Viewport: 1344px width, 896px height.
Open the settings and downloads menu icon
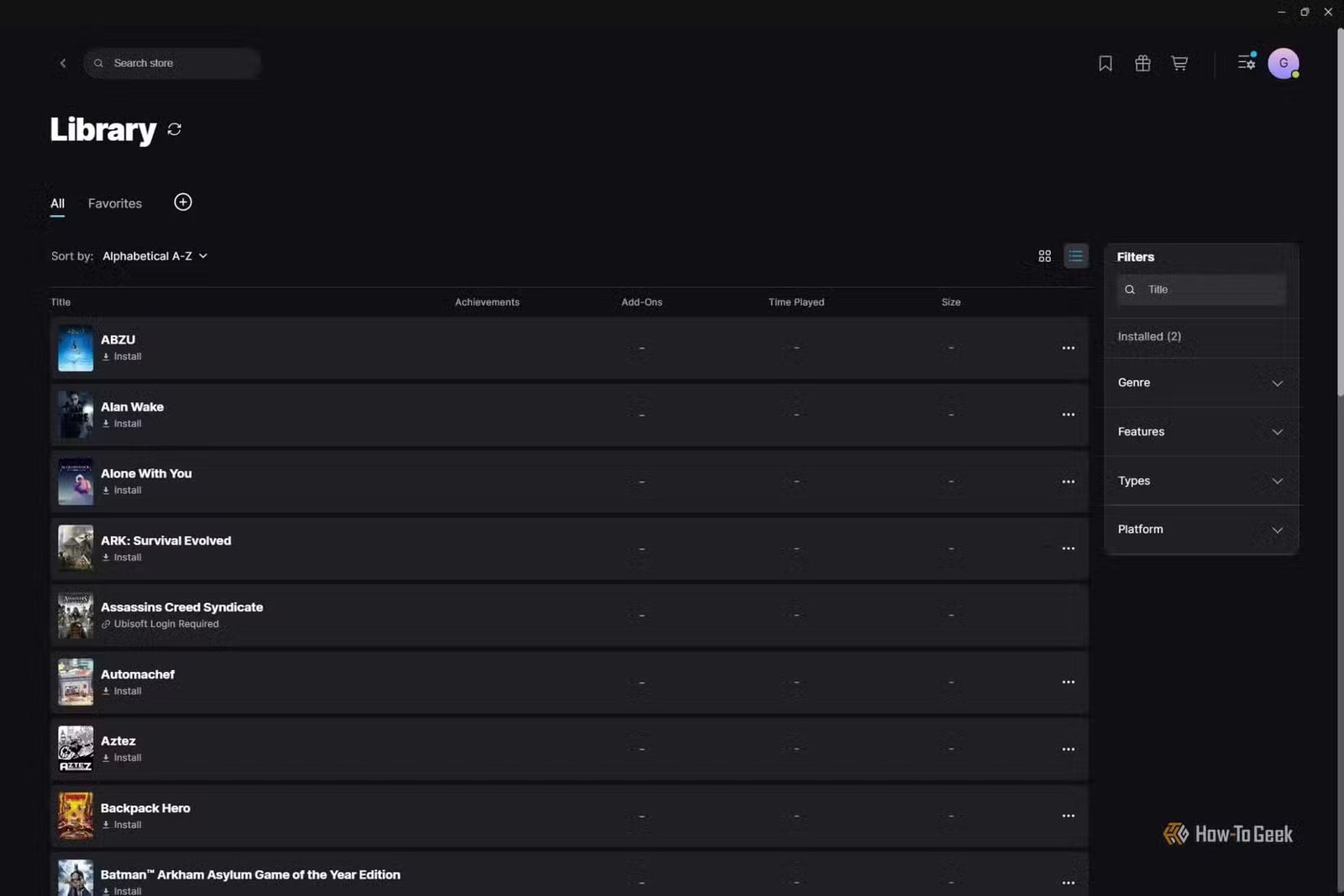point(1247,62)
